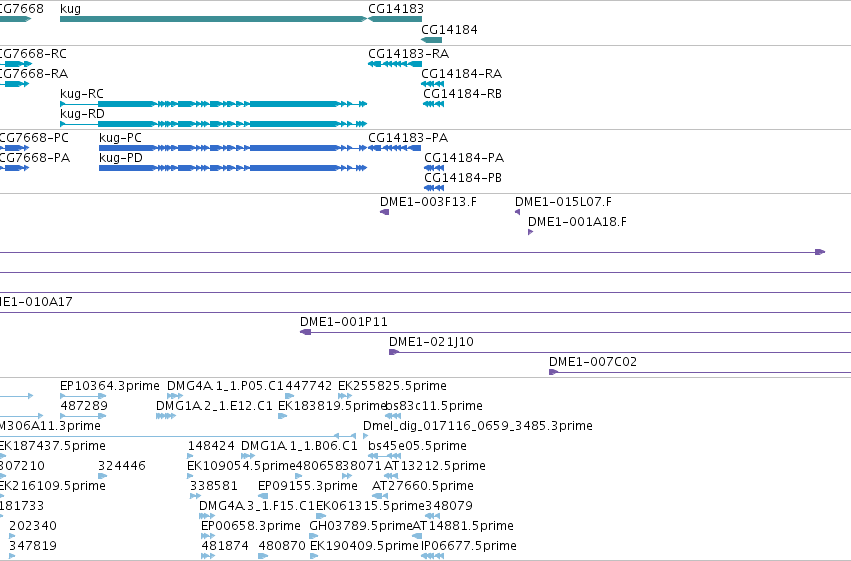Click the EK216109.5prime EST arrow
The height and width of the screenshot is (561, 851).
[x=2, y=496]
